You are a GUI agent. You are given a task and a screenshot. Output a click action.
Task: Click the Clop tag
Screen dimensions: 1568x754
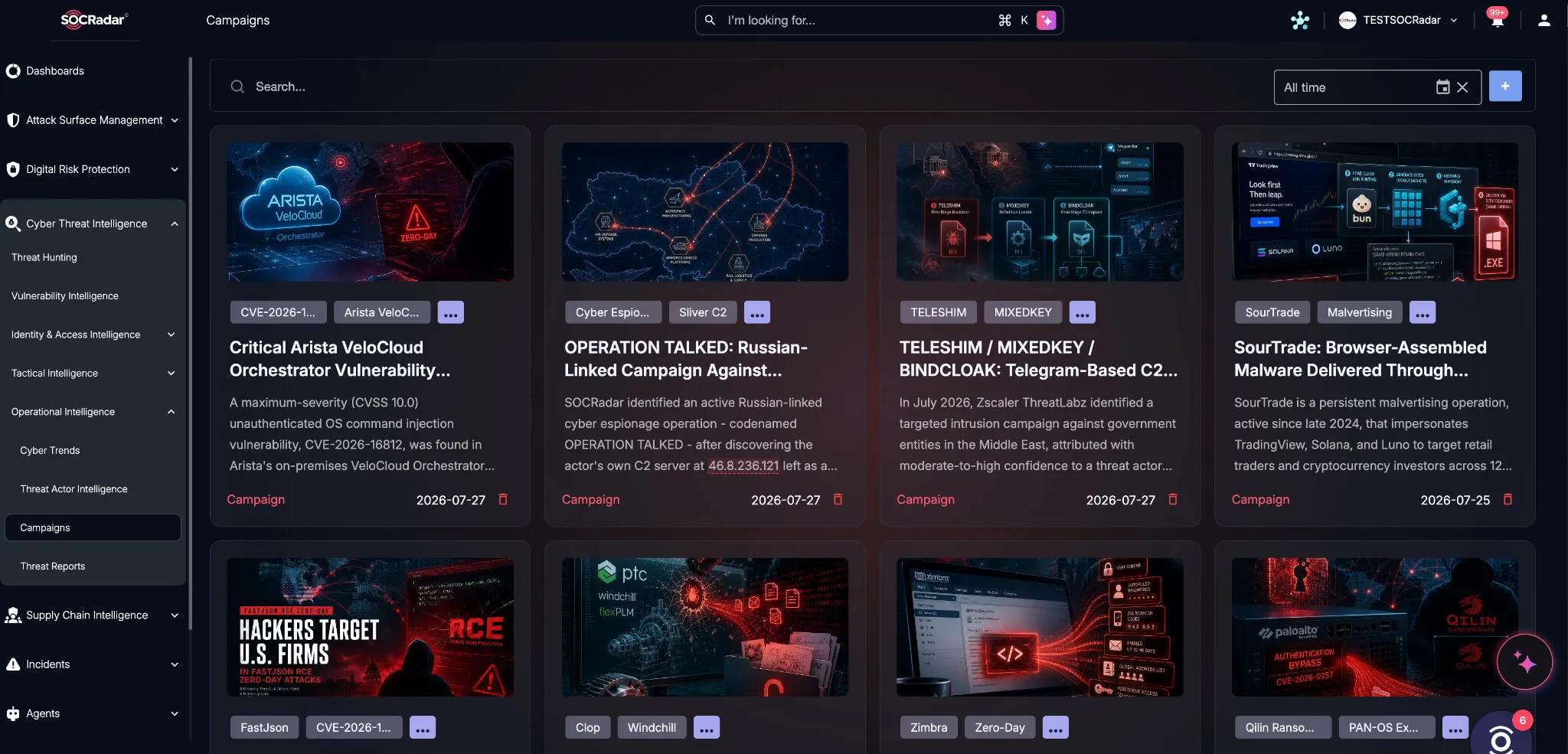point(588,727)
